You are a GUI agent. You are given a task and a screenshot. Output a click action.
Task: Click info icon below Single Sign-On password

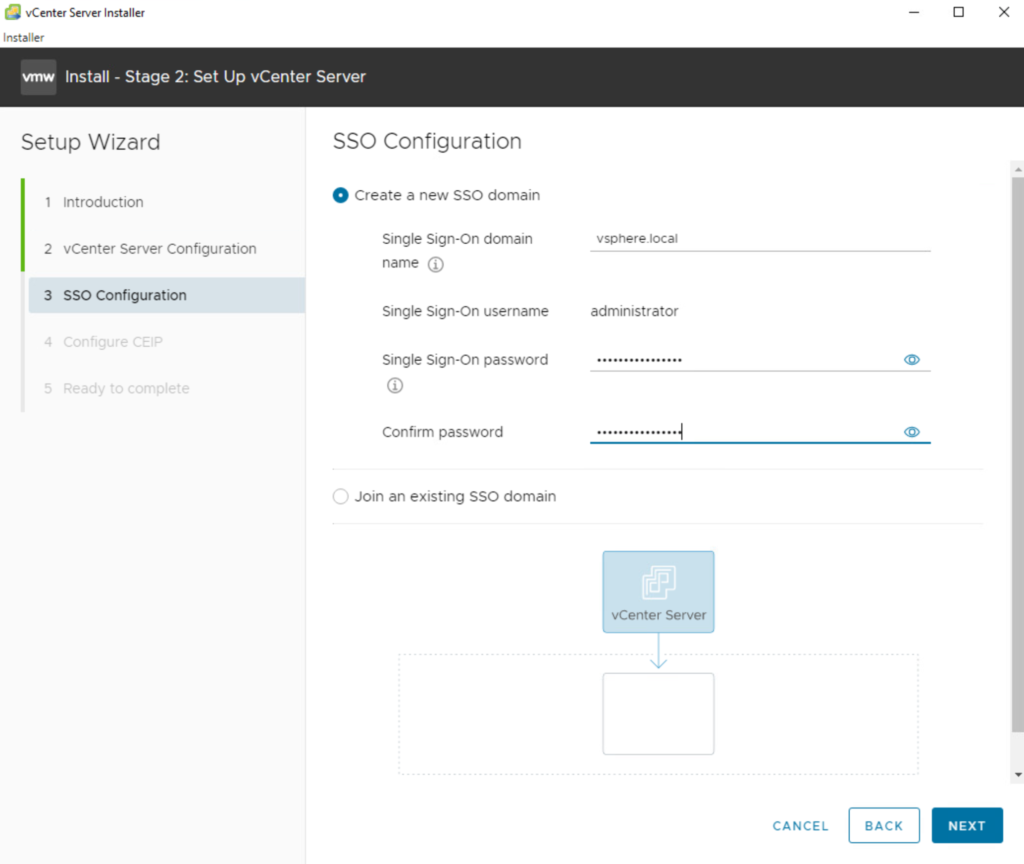[395, 385]
